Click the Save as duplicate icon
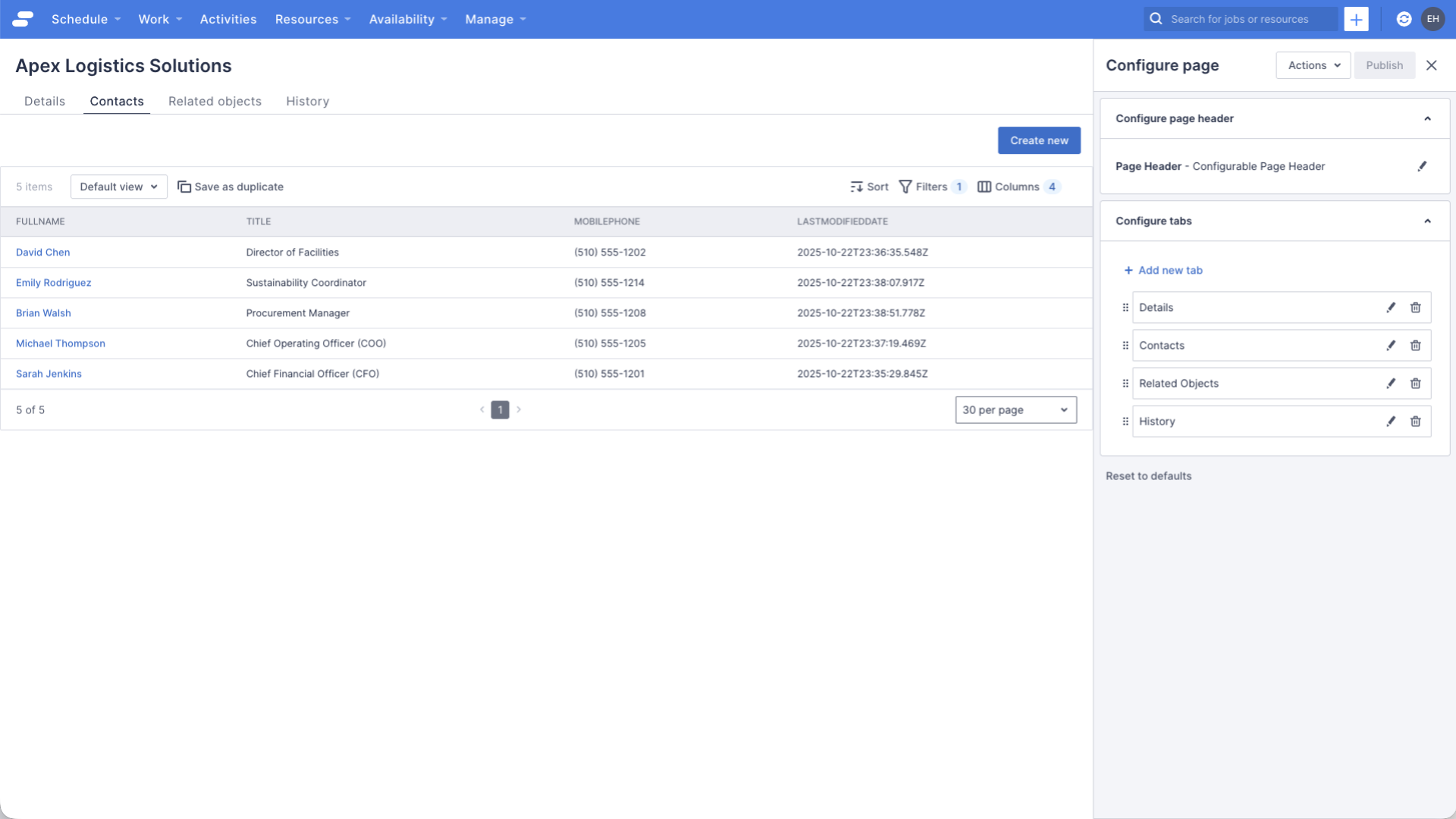Screen dimensions: 1456x819 184,187
